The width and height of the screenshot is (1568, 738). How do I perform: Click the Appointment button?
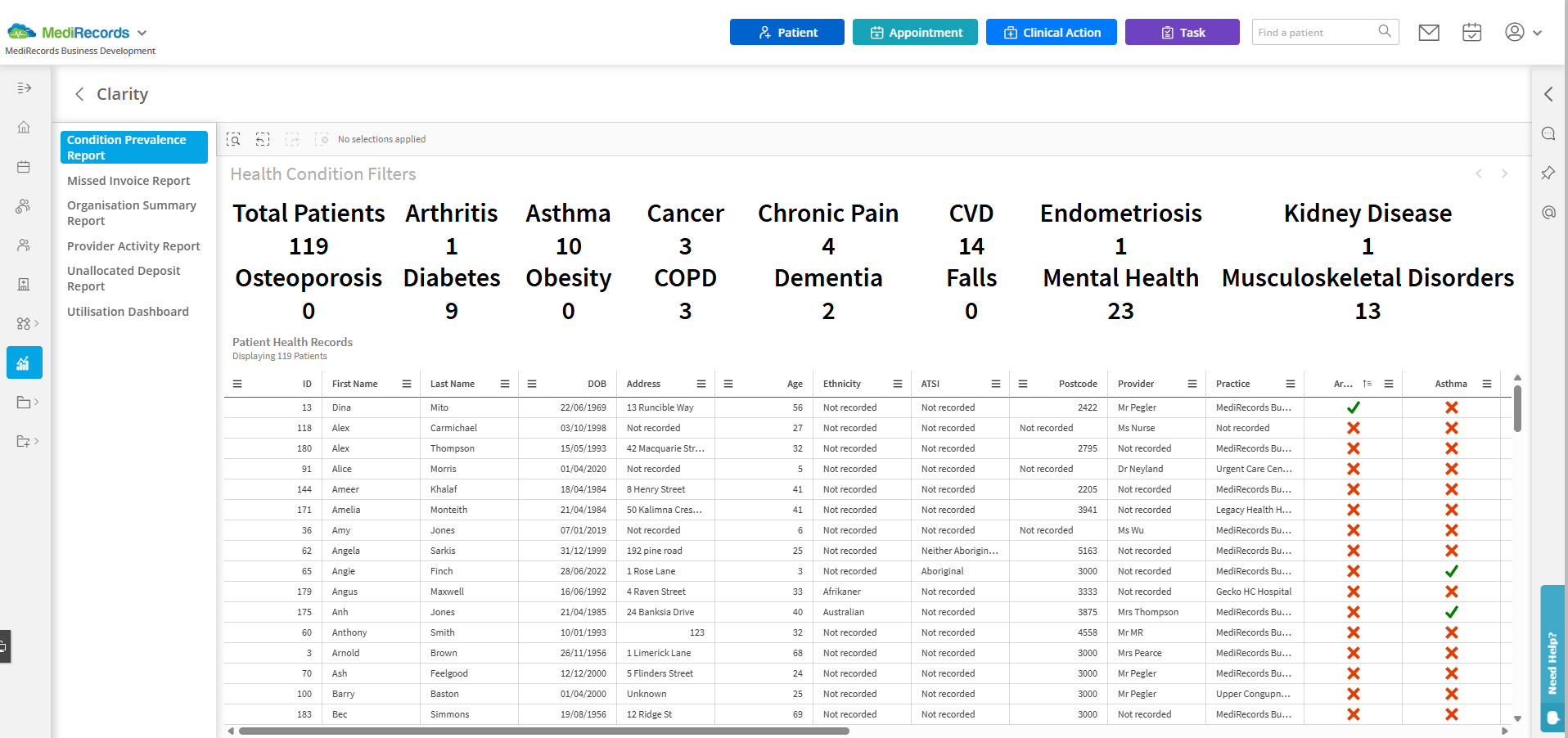click(x=915, y=33)
